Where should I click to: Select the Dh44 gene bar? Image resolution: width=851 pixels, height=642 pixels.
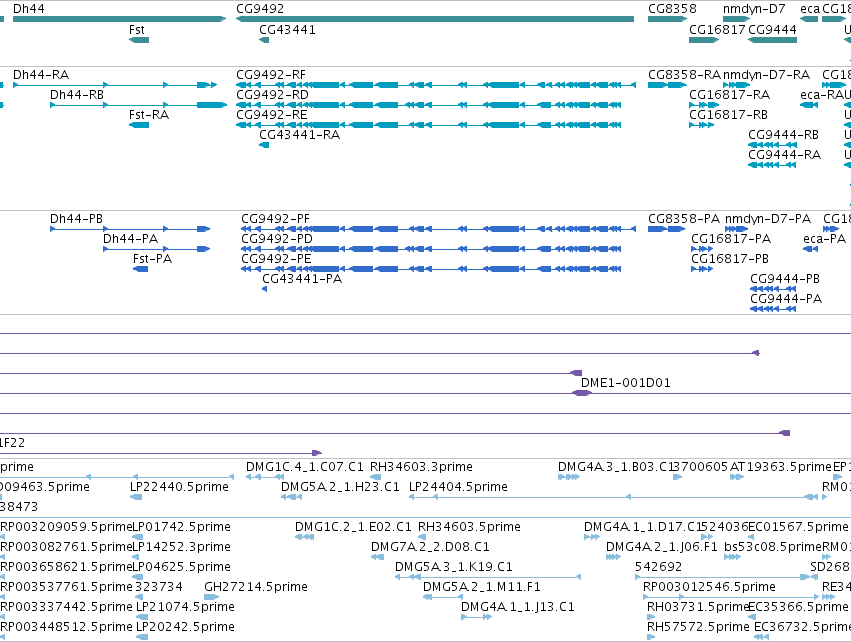(119, 19)
